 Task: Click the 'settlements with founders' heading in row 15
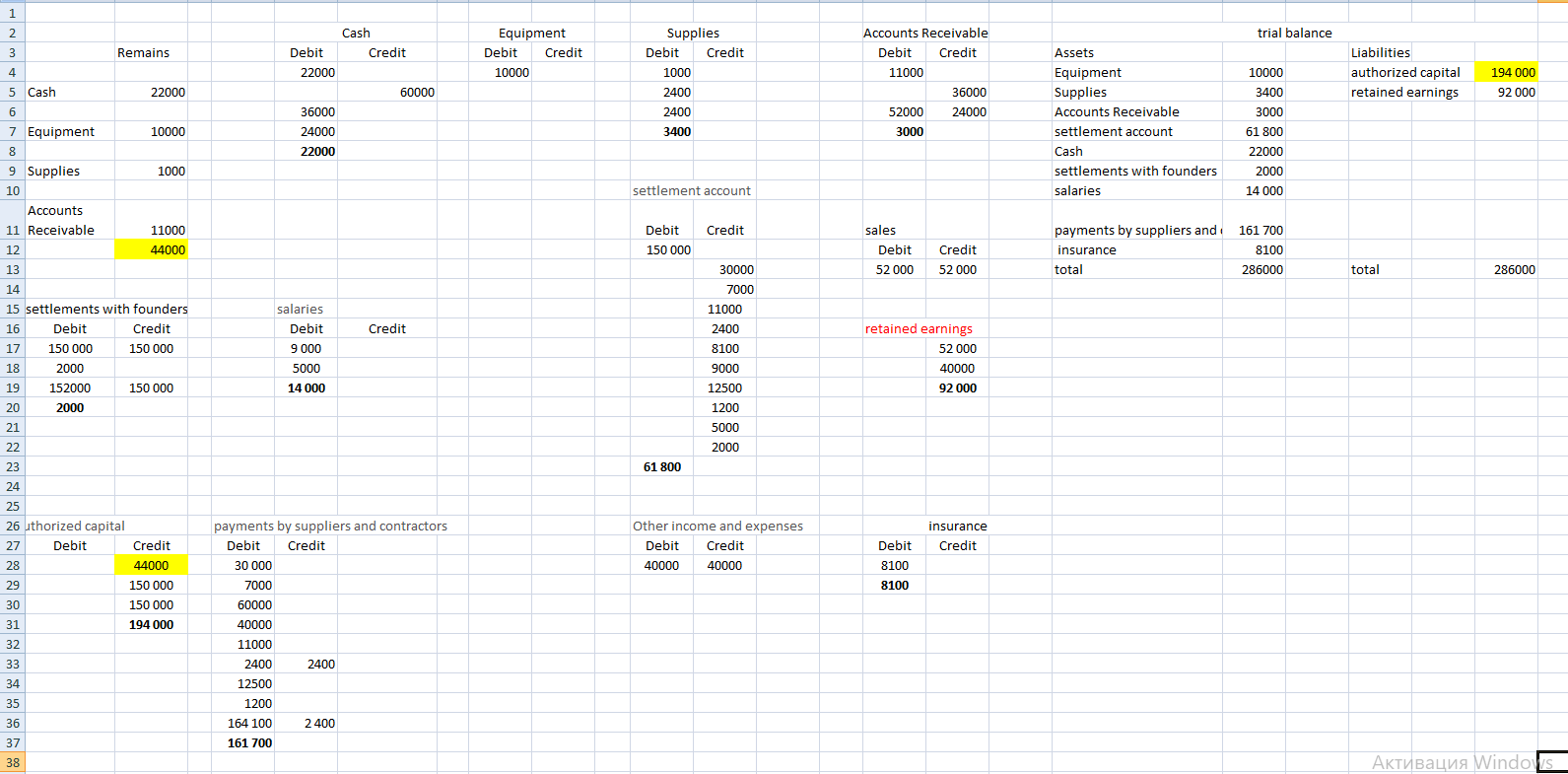coord(106,310)
